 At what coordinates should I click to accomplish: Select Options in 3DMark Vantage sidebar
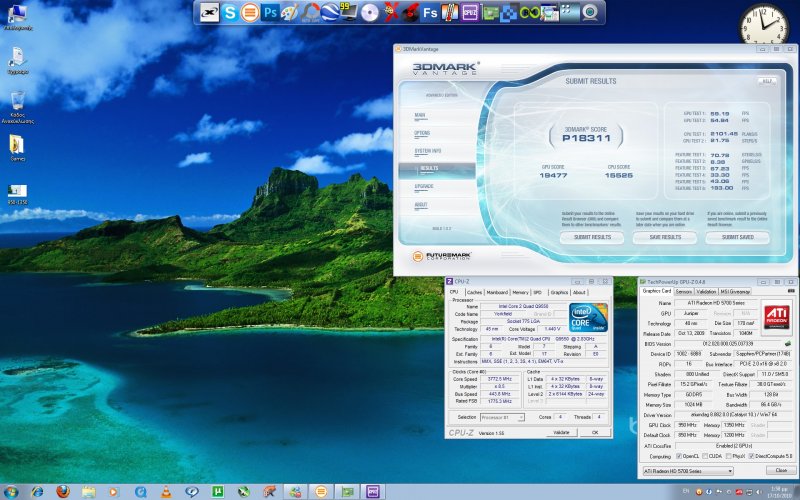[422, 133]
